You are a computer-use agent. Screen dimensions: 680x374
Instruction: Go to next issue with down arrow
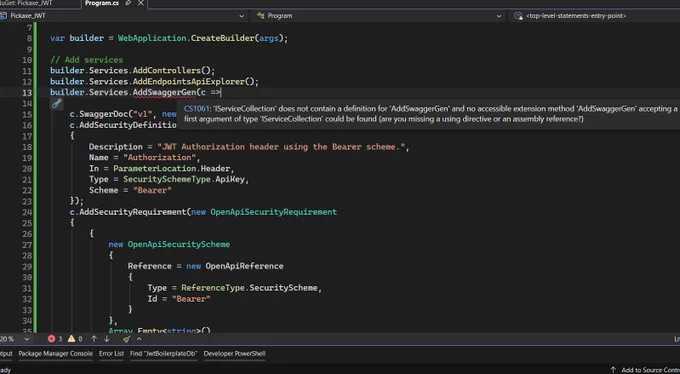[x=107, y=339]
